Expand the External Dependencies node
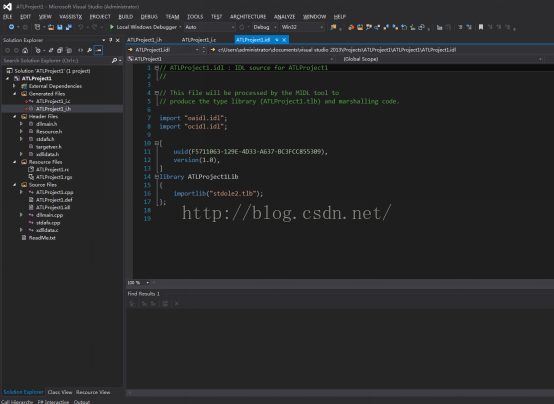 click(x=14, y=86)
